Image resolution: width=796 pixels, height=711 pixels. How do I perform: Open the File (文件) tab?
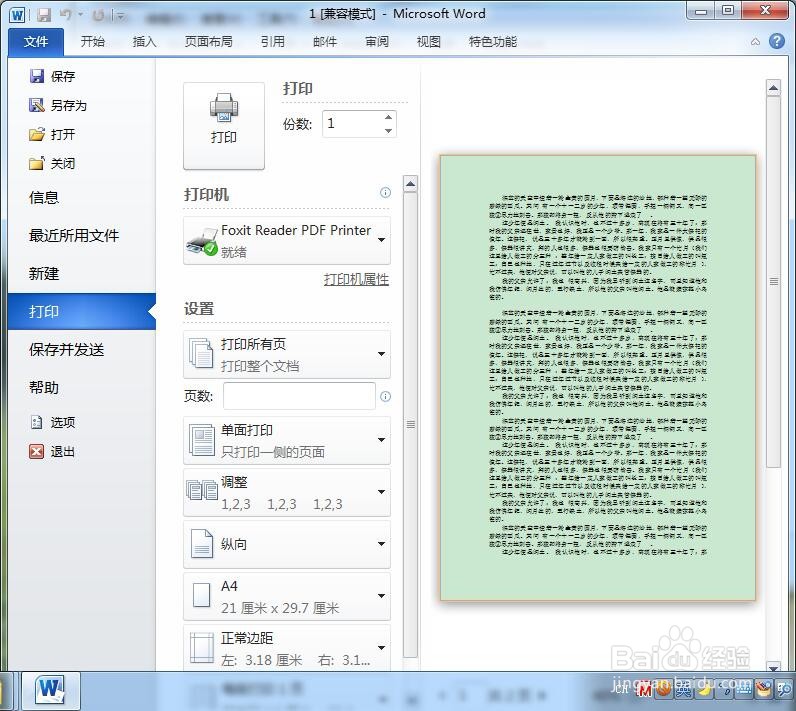click(x=36, y=42)
